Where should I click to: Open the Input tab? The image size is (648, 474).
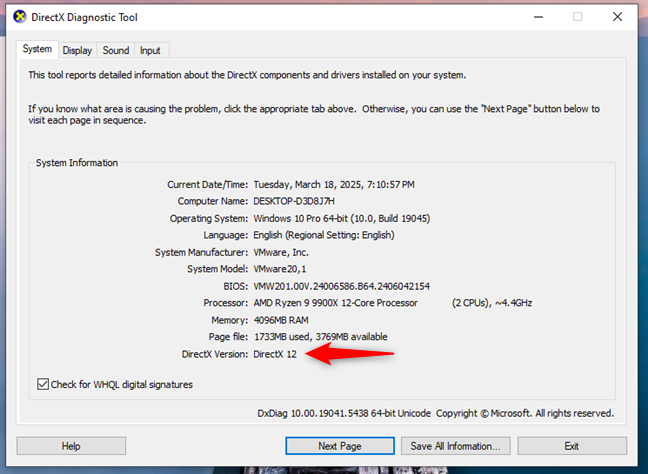[x=150, y=50]
